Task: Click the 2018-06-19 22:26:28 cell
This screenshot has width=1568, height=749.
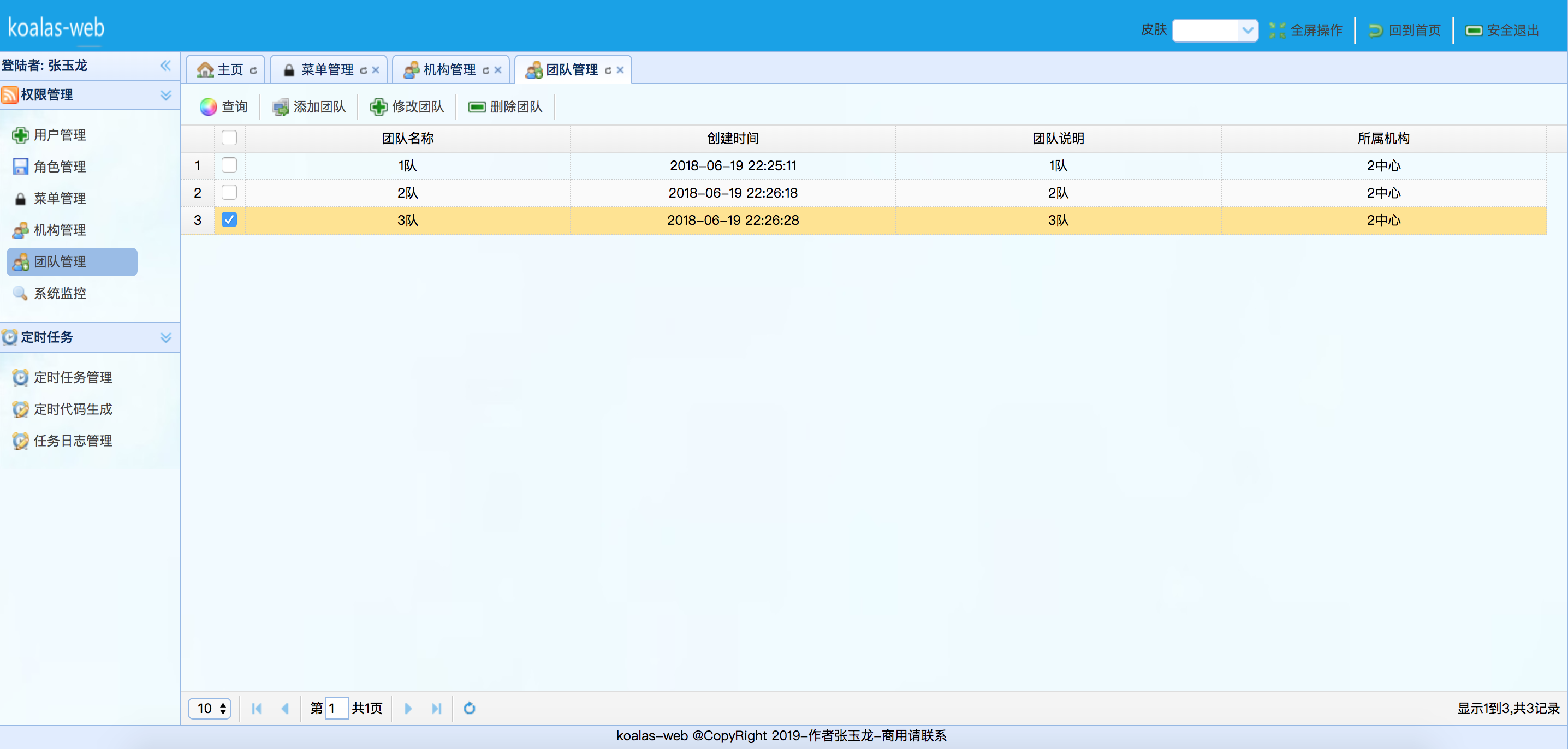Action: [x=733, y=220]
